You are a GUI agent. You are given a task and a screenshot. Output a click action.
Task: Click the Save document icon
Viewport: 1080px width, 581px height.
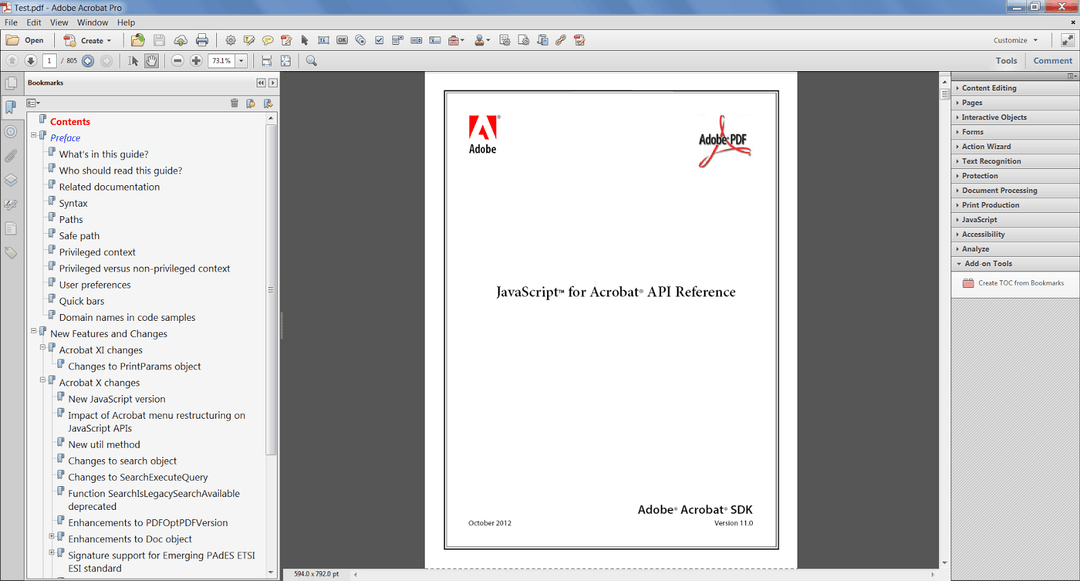pyautogui.click(x=158, y=40)
